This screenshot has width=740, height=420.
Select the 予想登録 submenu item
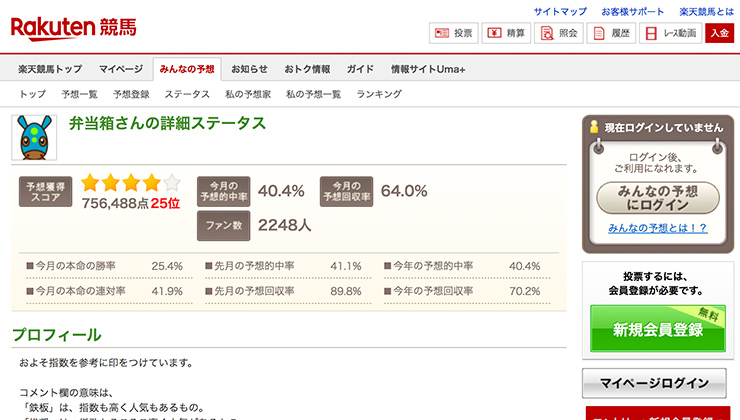pyautogui.click(x=131, y=94)
